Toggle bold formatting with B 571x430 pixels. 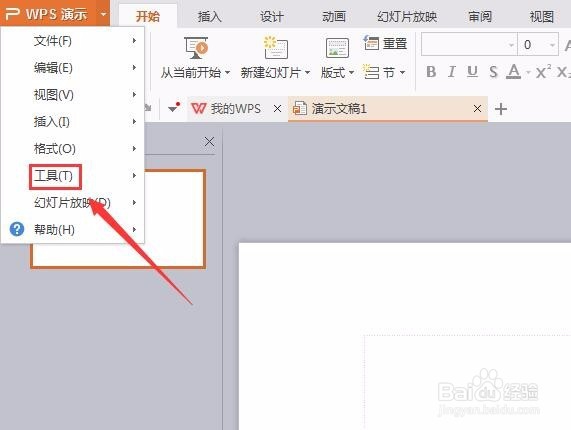431,72
